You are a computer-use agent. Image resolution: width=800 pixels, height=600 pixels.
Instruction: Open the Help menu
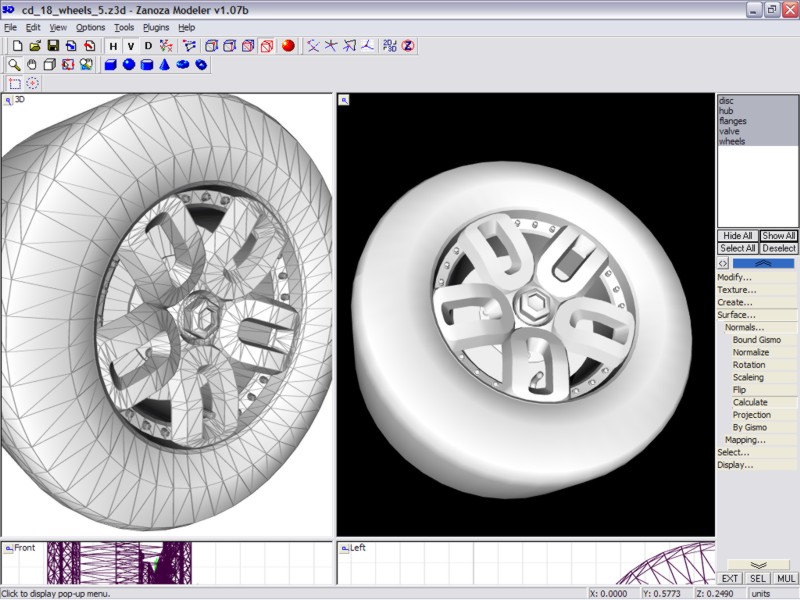(187, 28)
